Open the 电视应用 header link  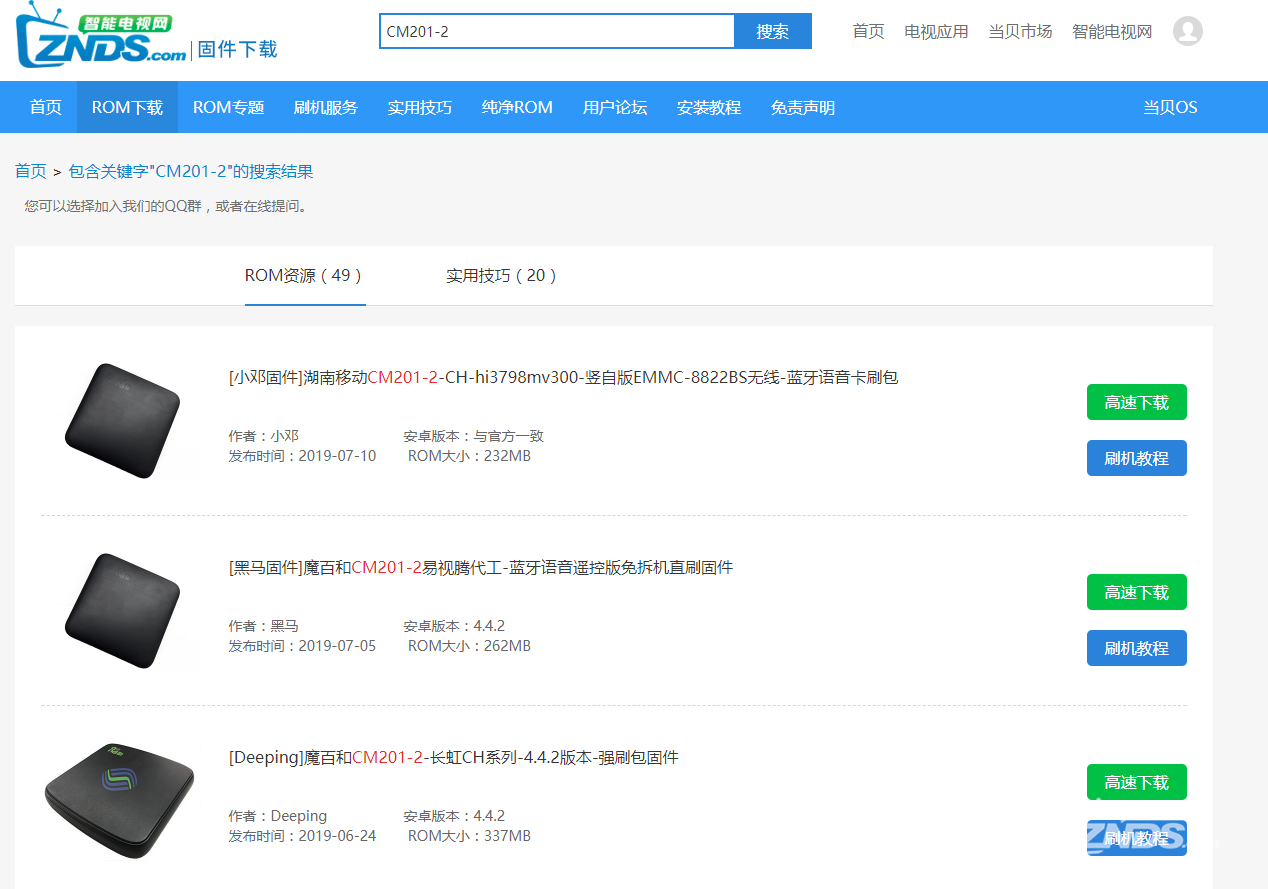[936, 31]
